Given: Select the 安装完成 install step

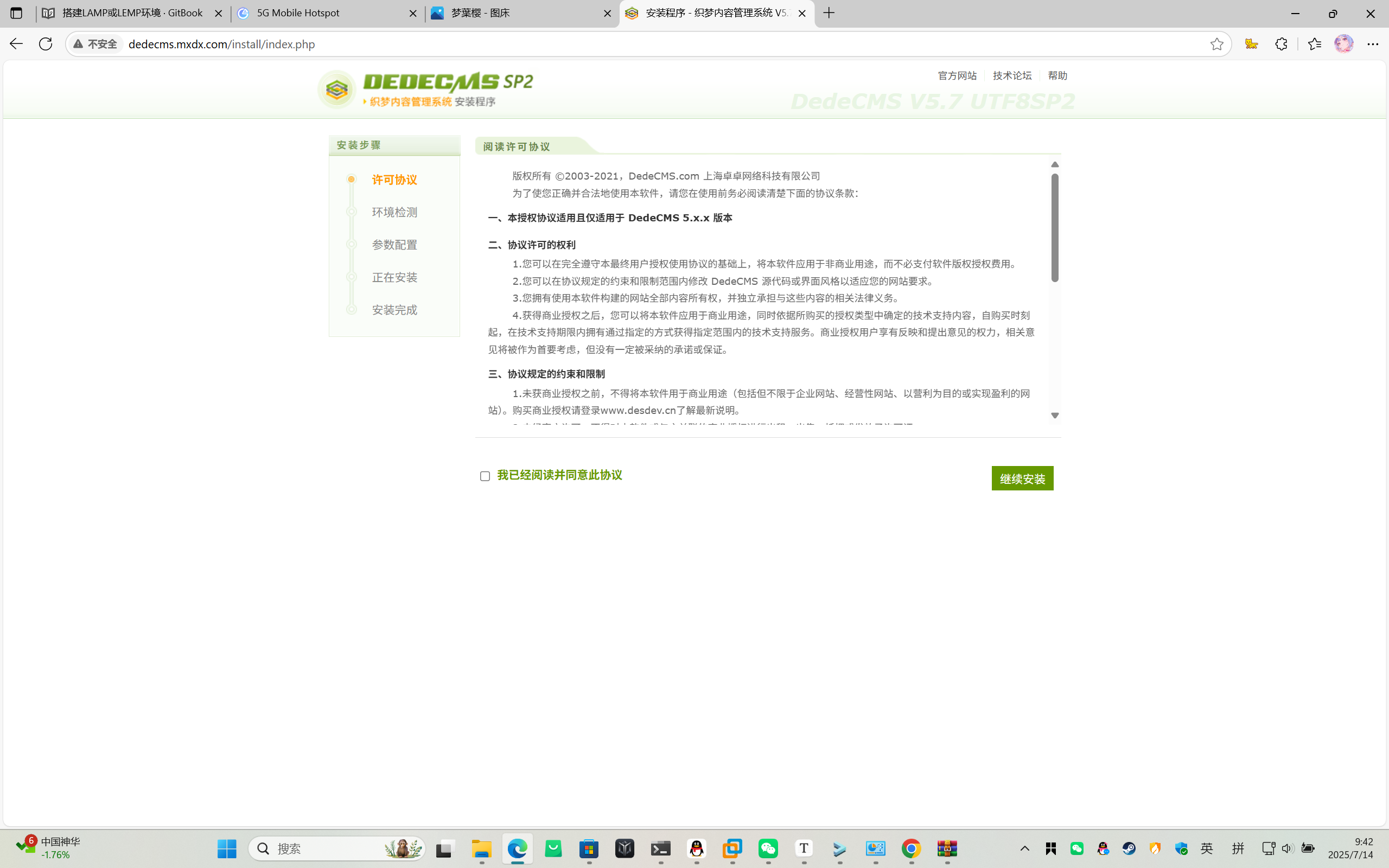Looking at the screenshot, I should (x=394, y=310).
